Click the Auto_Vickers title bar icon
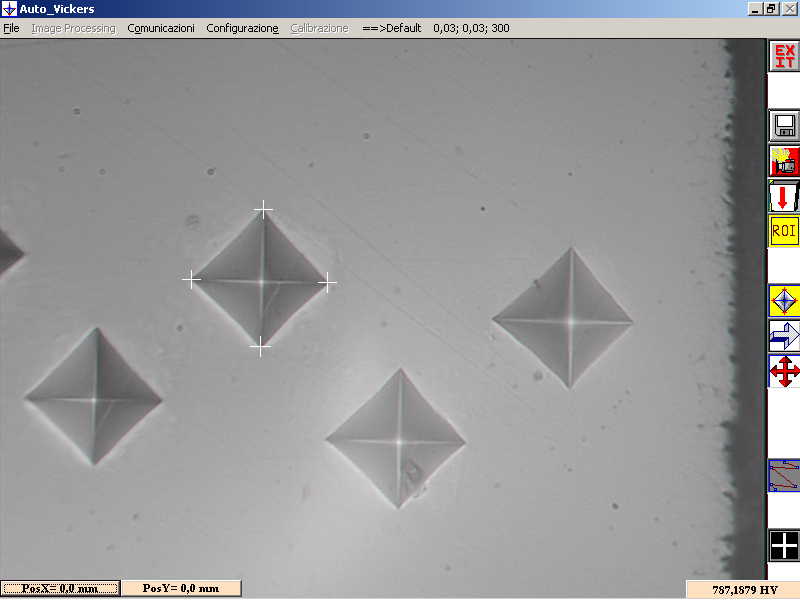 click(x=9, y=9)
